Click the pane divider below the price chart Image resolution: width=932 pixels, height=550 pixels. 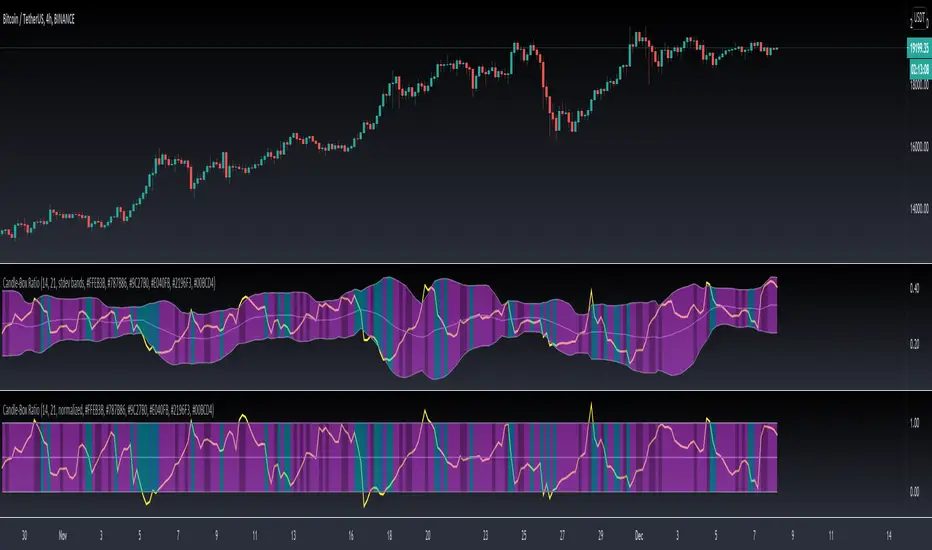[466, 263]
